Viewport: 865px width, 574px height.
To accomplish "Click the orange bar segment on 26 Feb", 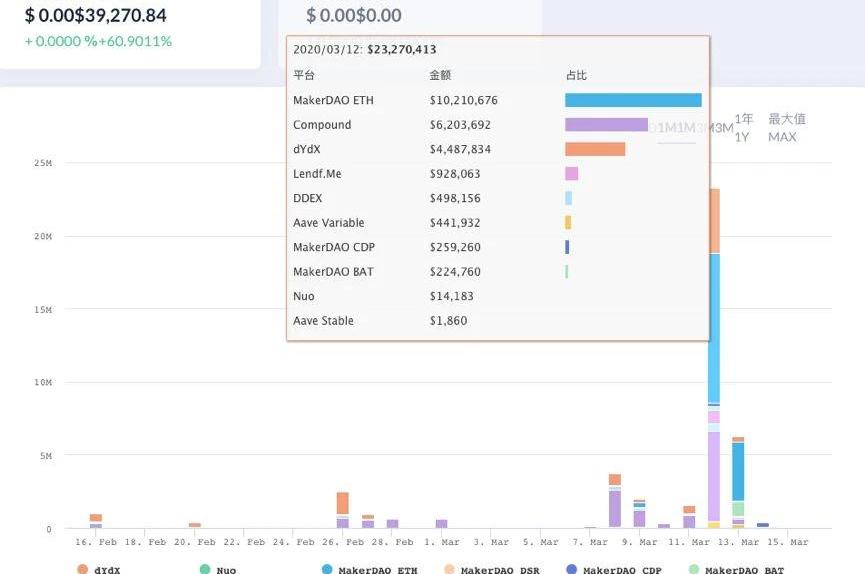I will click(343, 503).
